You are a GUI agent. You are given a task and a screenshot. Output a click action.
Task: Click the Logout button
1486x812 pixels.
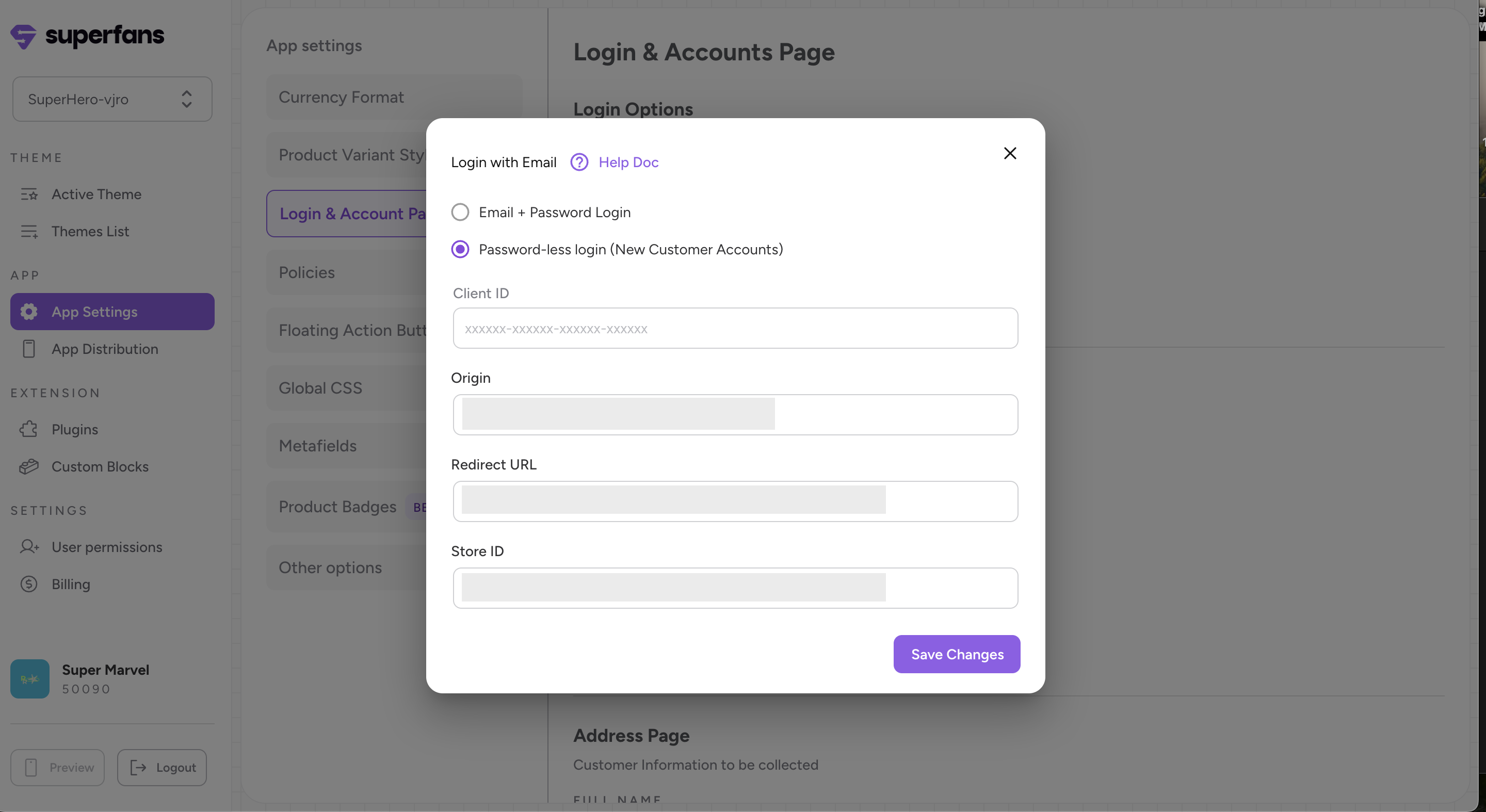162,767
